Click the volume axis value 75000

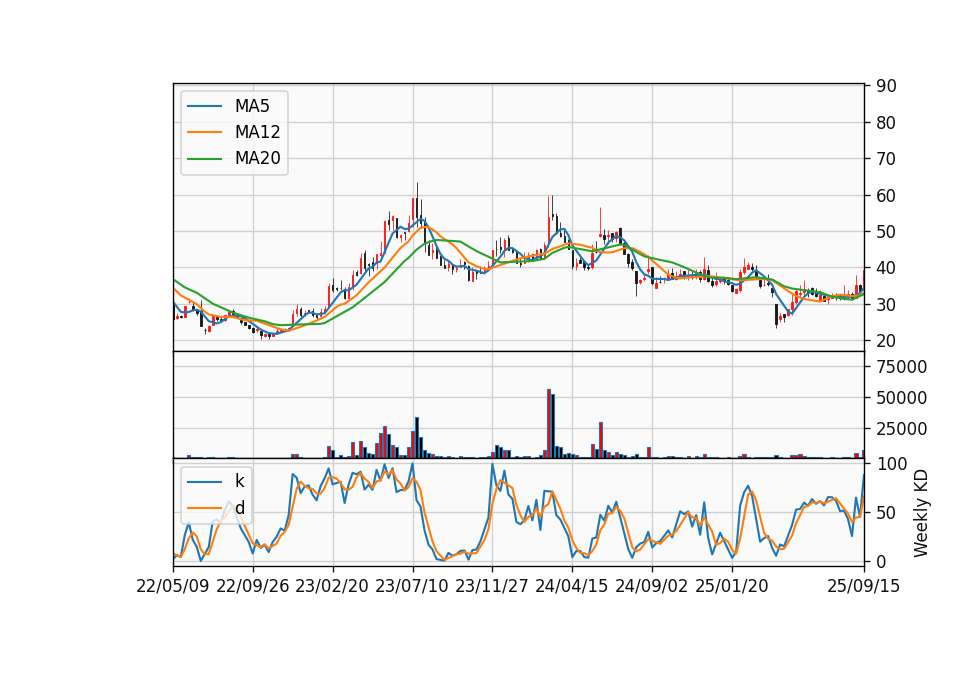pos(902,367)
